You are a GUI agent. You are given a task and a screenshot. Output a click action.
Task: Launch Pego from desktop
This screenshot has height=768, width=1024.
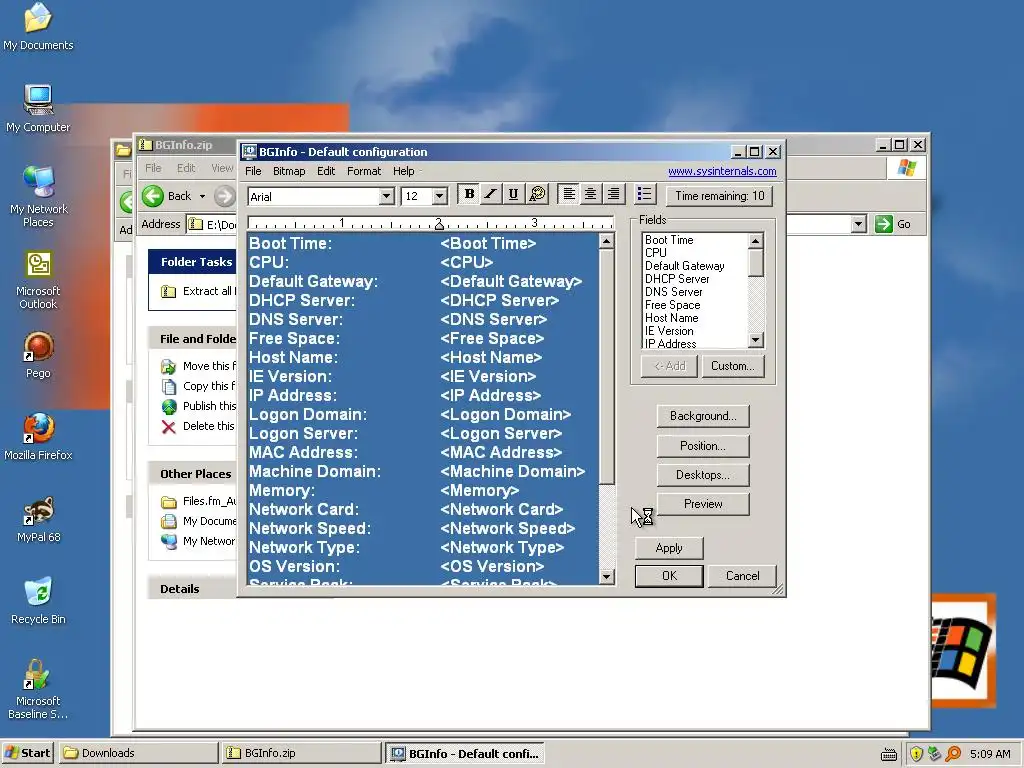[x=38, y=355]
